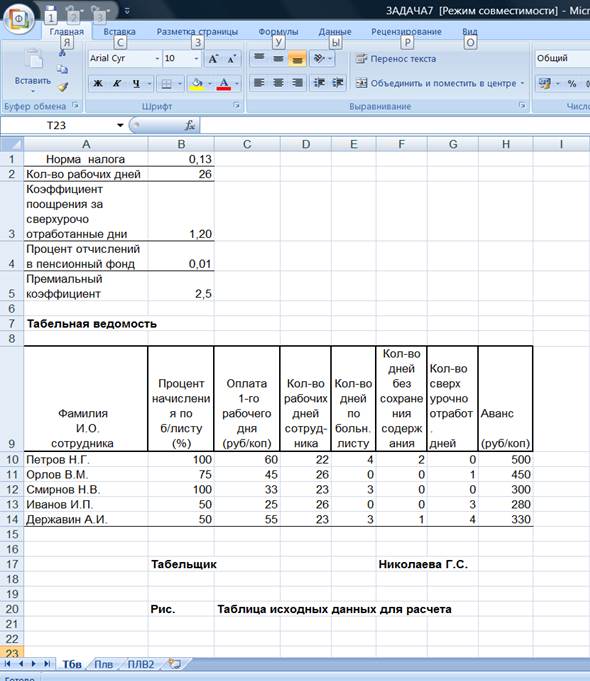This screenshot has width=590, height=681.
Task: Click the increase indent icon
Action: coord(338,83)
